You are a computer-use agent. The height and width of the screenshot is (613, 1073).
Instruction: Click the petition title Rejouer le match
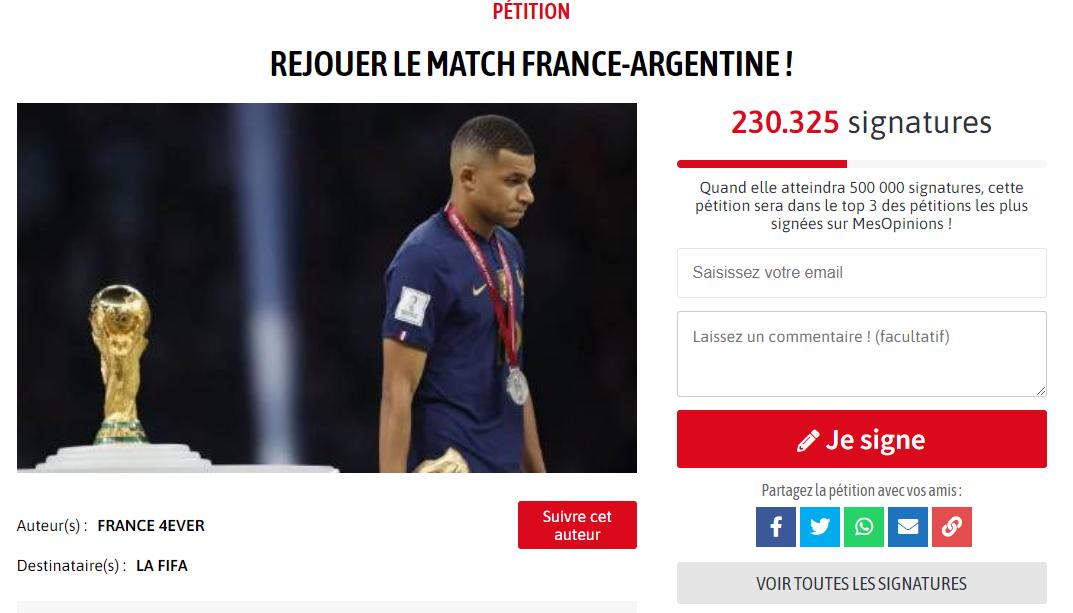click(x=531, y=64)
